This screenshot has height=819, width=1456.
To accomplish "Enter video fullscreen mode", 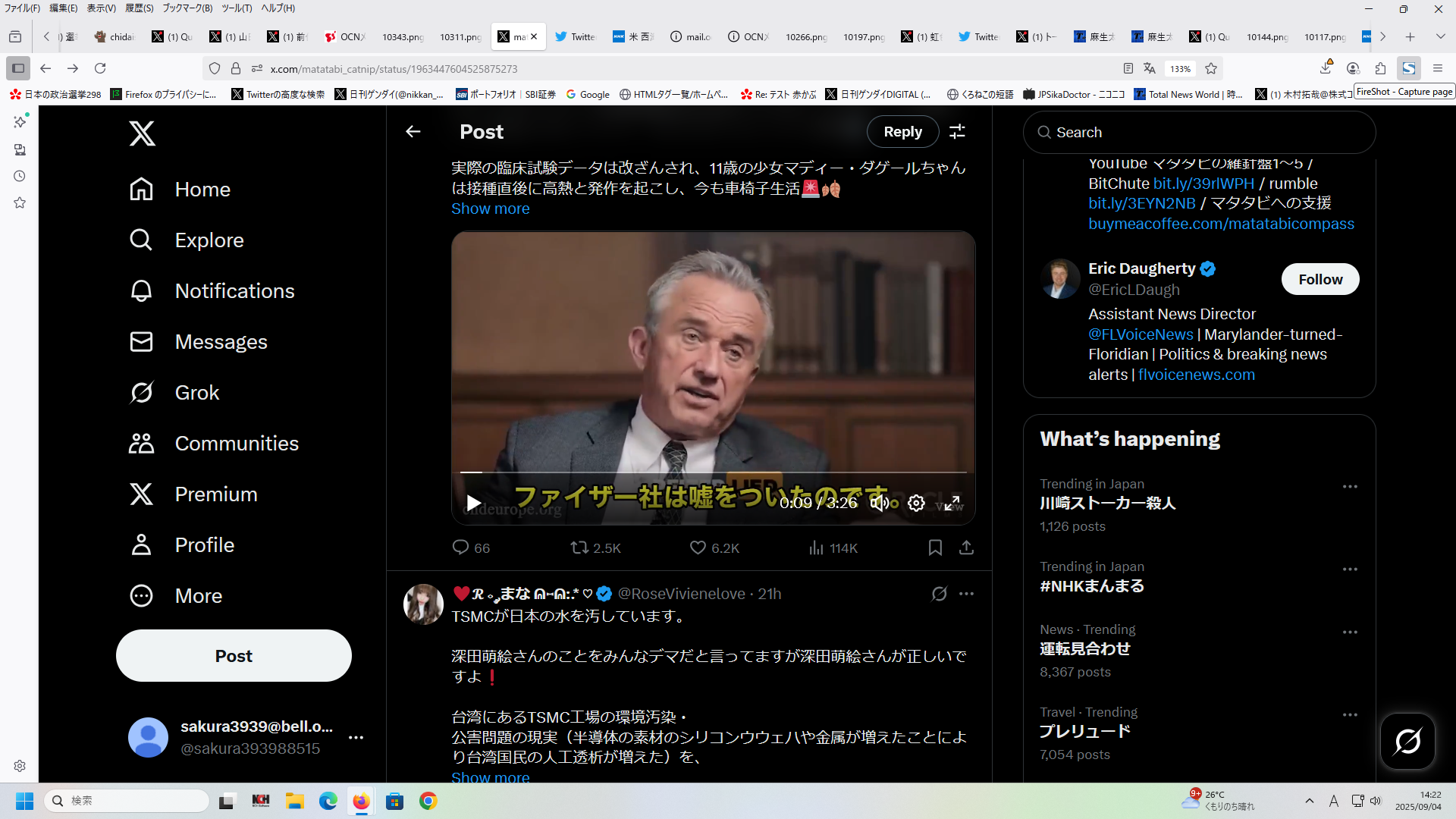I will (x=952, y=503).
